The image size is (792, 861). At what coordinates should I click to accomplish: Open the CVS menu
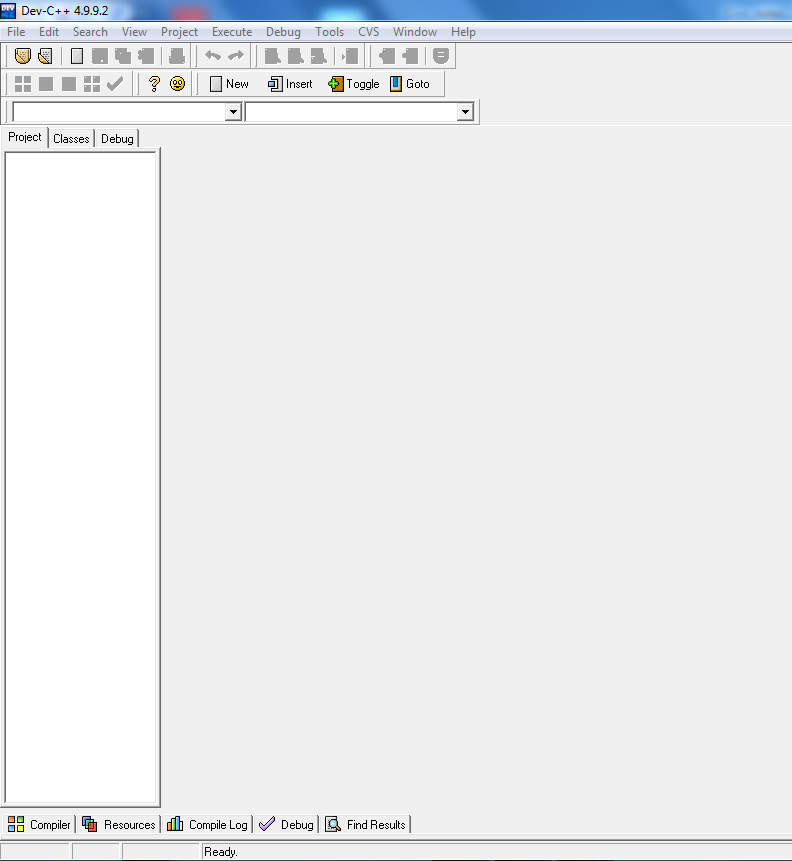point(369,32)
